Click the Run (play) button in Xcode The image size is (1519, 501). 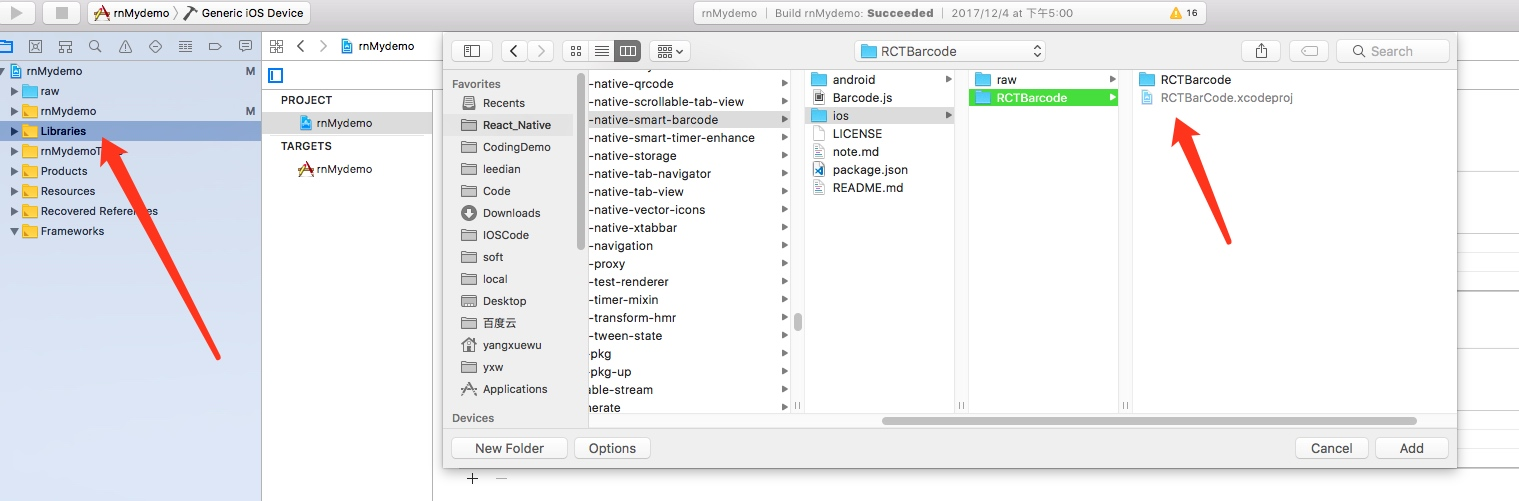click(x=18, y=13)
